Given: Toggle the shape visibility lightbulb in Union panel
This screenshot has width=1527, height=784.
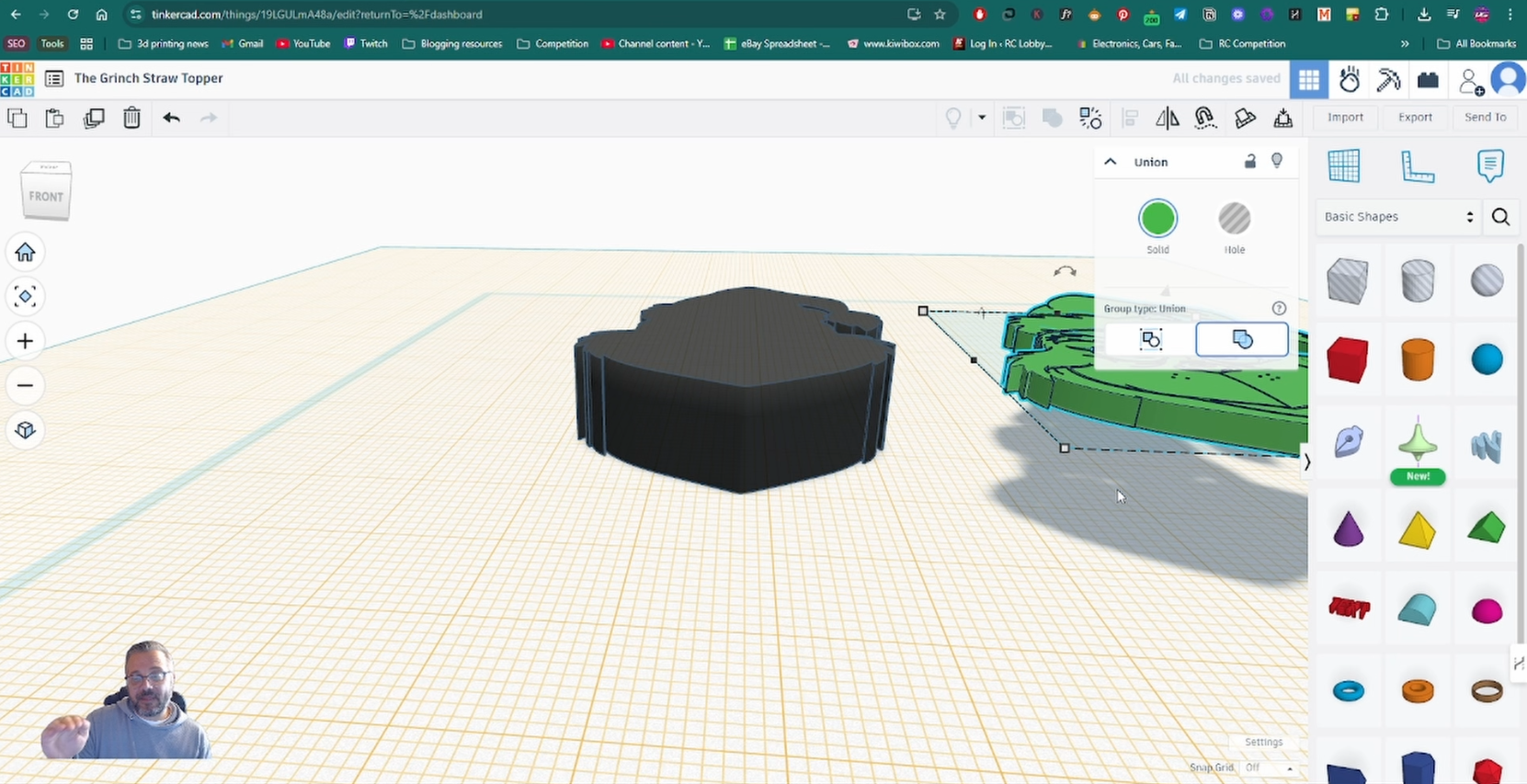Looking at the screenshot, I should pos(1277,161).
